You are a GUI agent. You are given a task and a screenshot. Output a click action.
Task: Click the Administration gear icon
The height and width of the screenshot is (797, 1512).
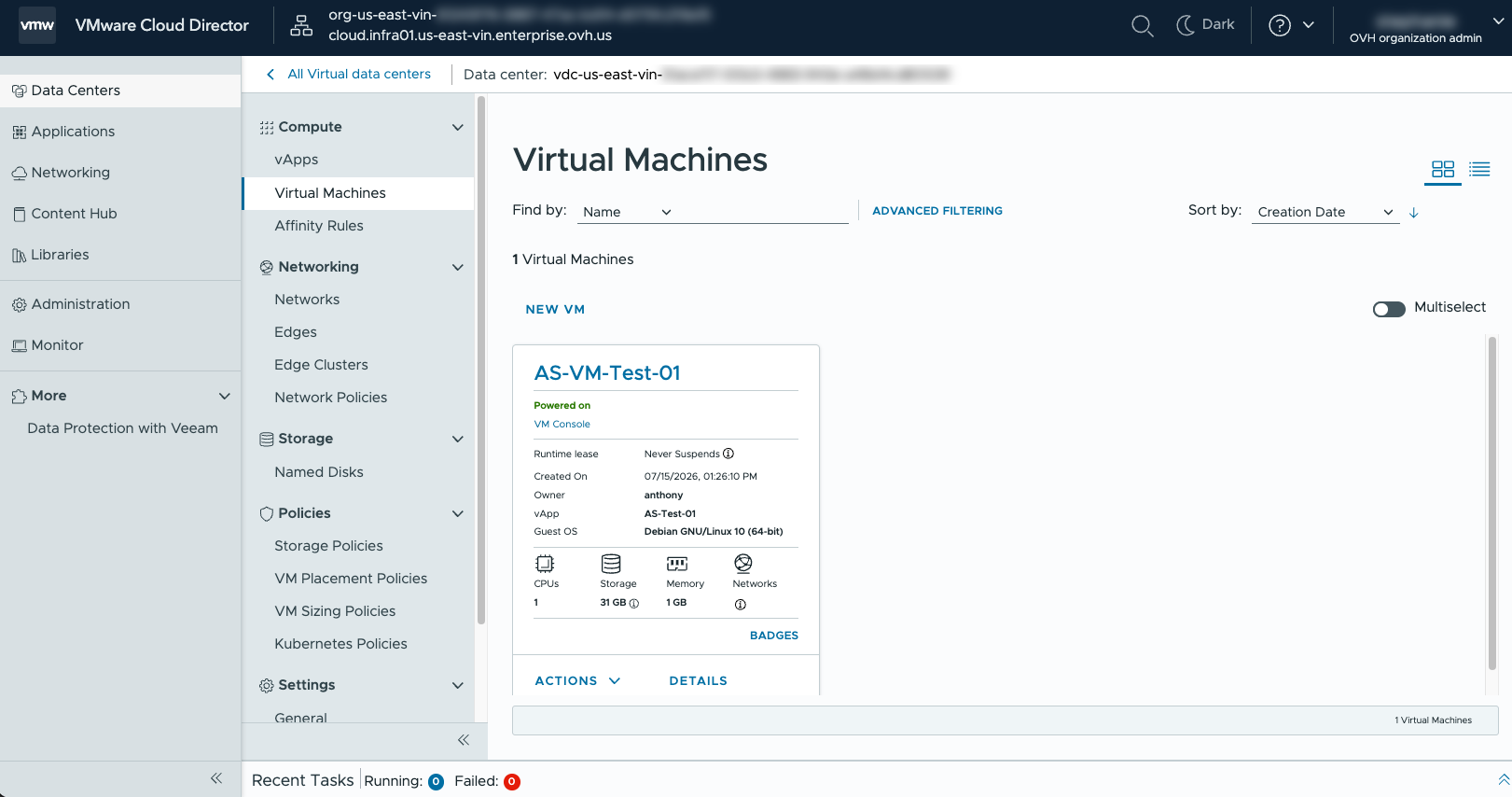pyautogui.click(x=19, y=305)
